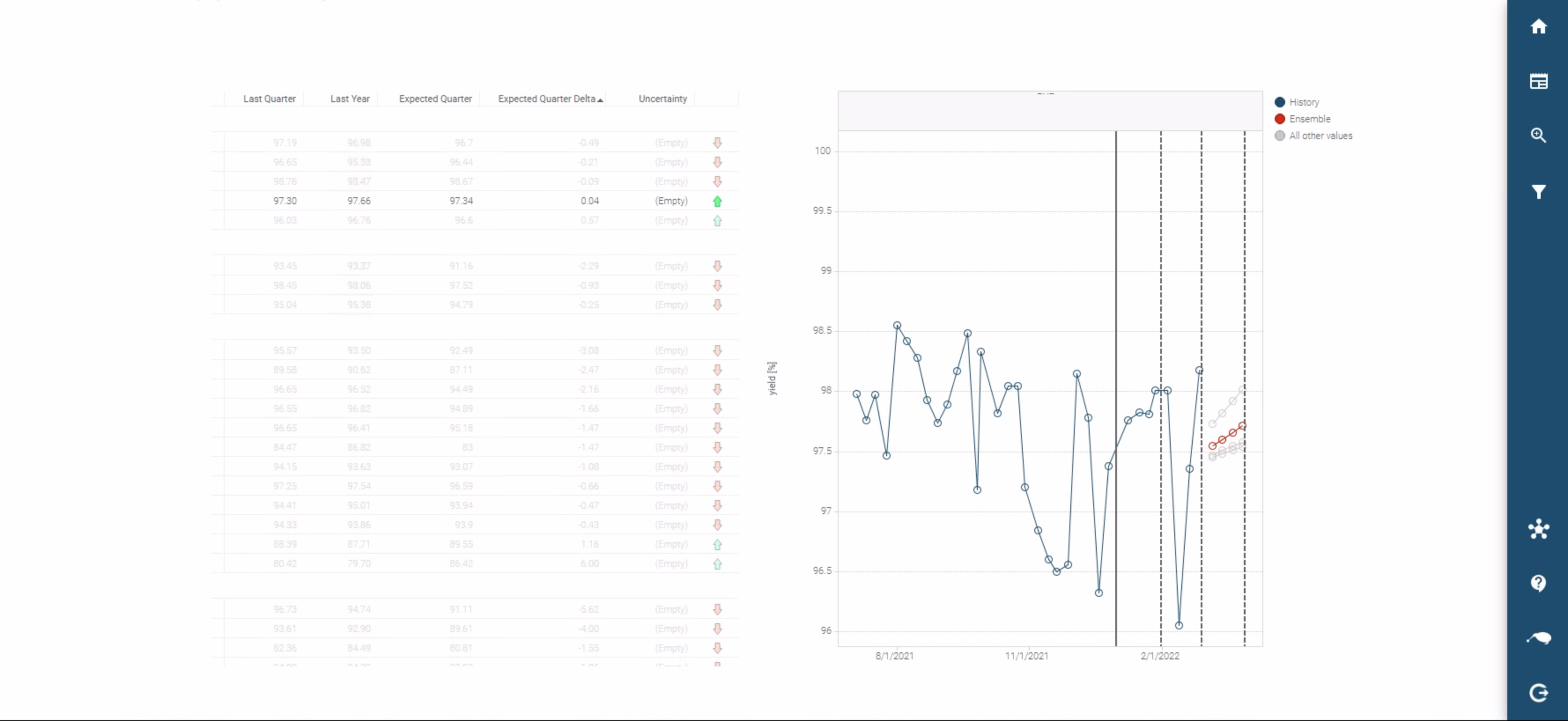Toggle History series in legend

point(1303,102)
